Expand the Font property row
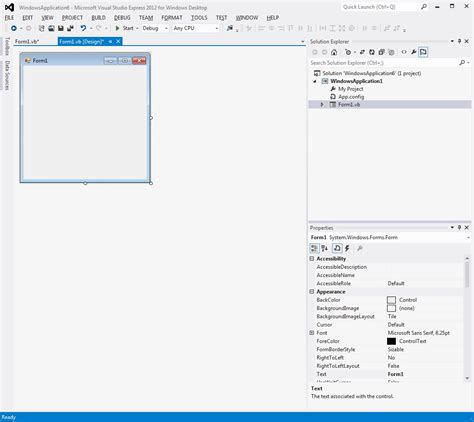The width and height of the screenshot is (474, 422). [312, 333]
